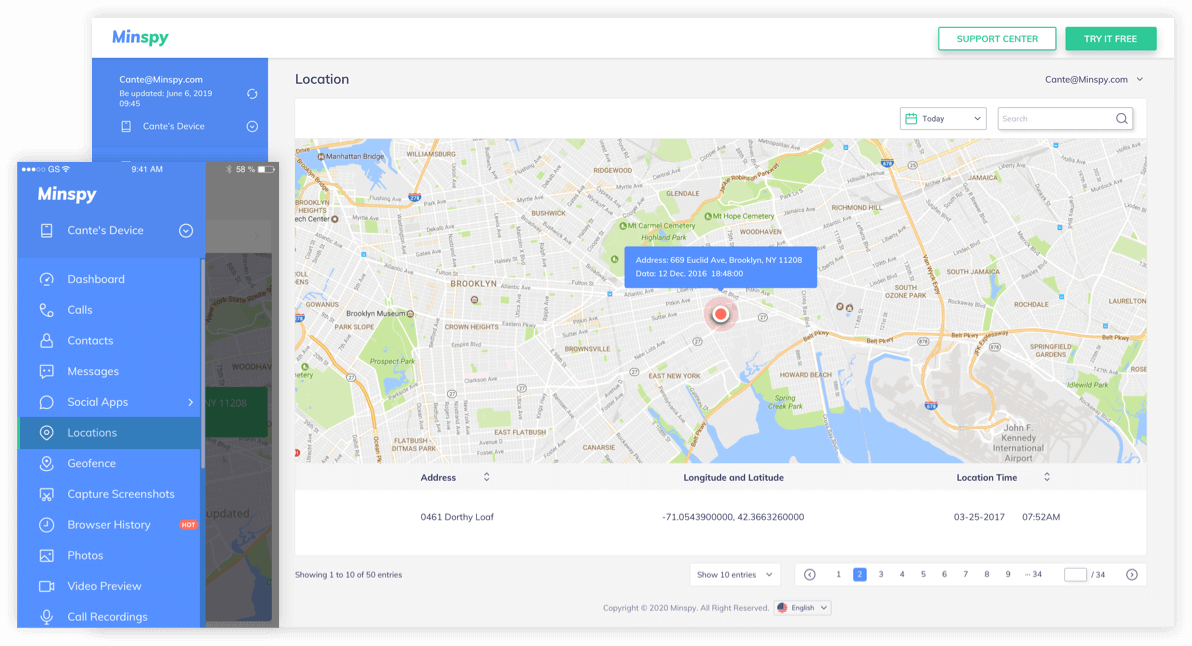Open the Today date range dropdown
The height and width of the screenshot is (646, 1192).
(x=943, y=118)
